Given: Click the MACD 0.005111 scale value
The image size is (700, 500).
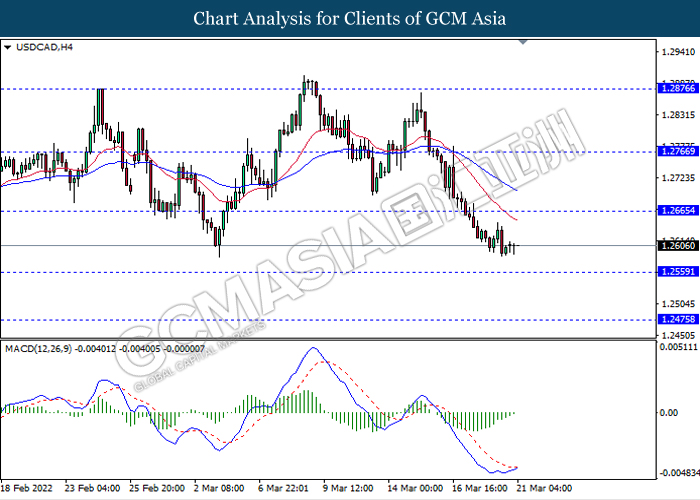Looking at the screenshot, I should (x=678, y=347).
